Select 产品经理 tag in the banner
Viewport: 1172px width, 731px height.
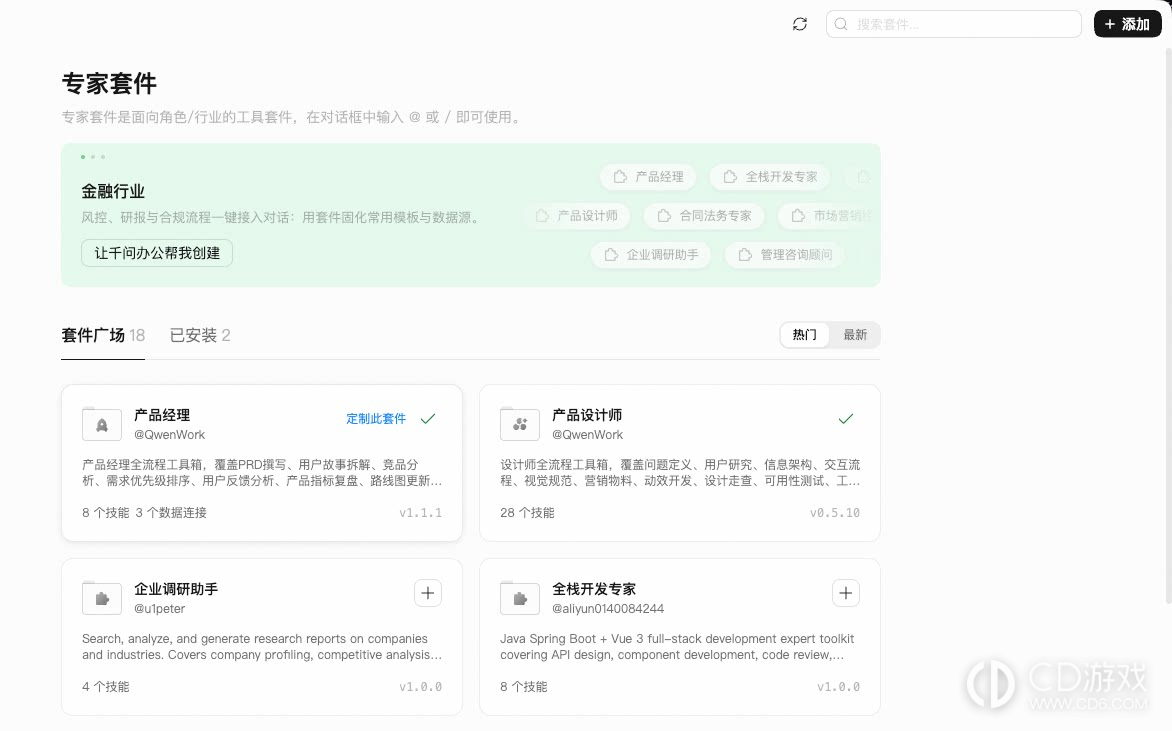point(648,177)
